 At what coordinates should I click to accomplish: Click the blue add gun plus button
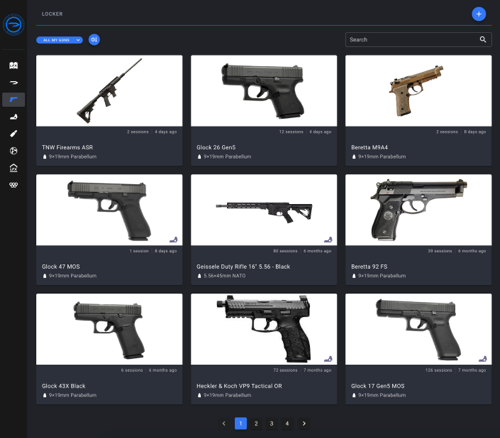[479, 14]
